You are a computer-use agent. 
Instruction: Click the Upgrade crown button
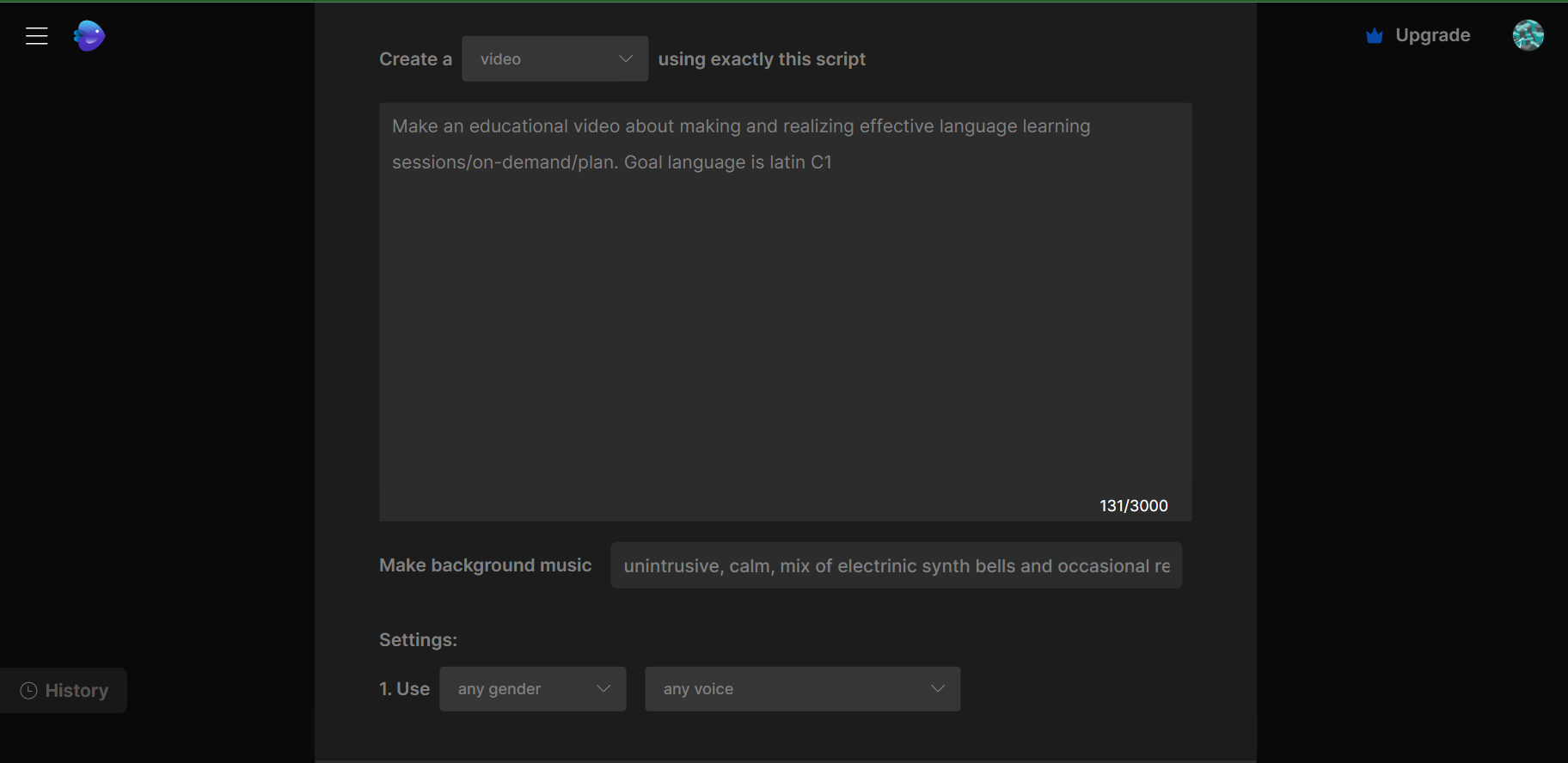coord(1418,35)
